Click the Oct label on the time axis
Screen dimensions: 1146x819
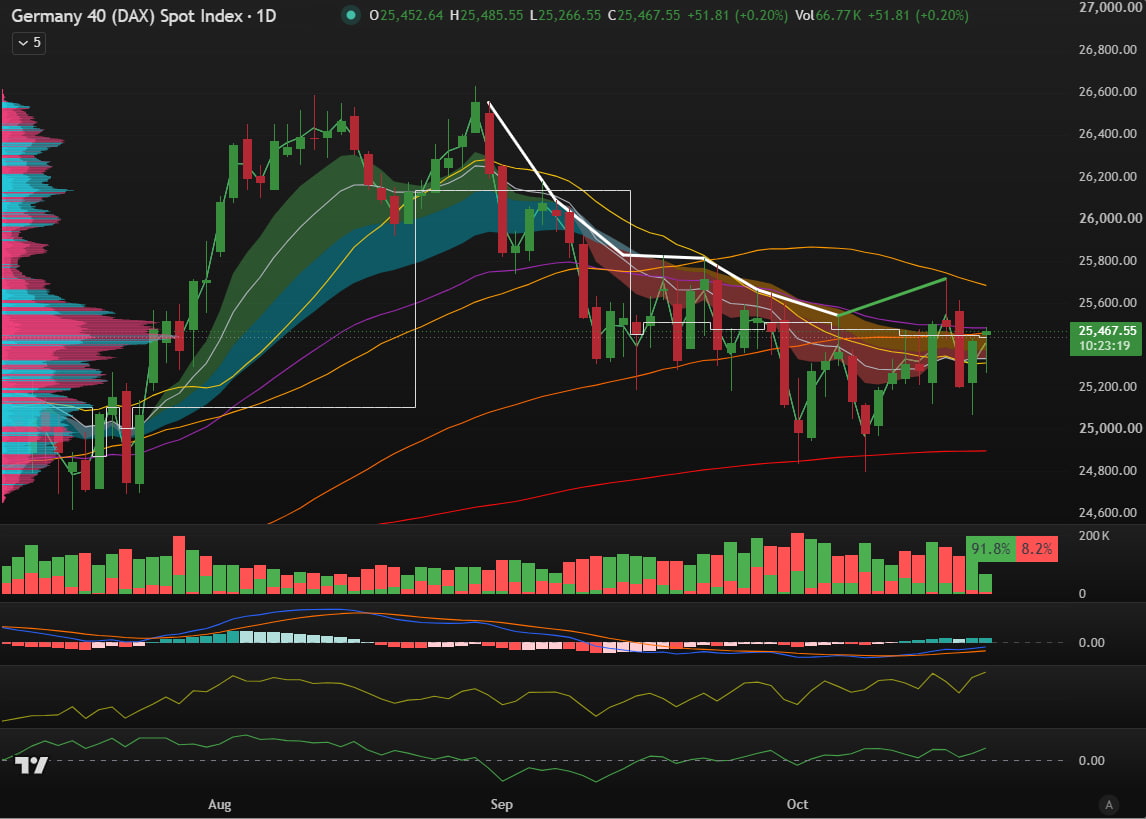point(797,804)
